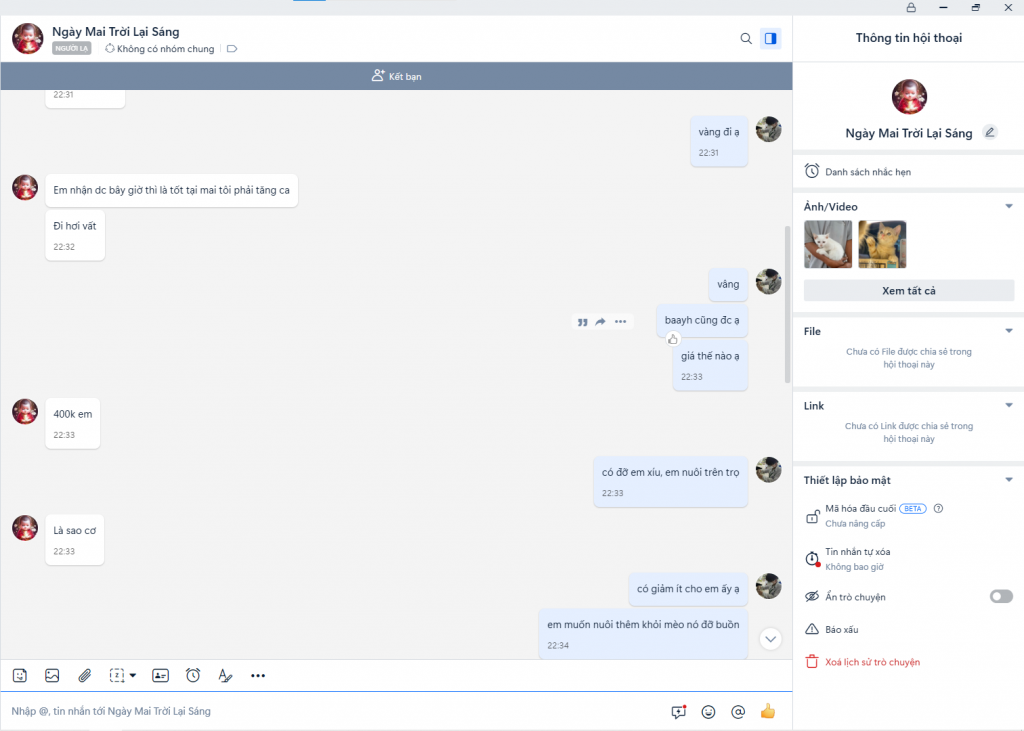
Task: Quote the 'baayh cũng đc ạ' message
Action: pyautogui.click(x=582, y=321)
